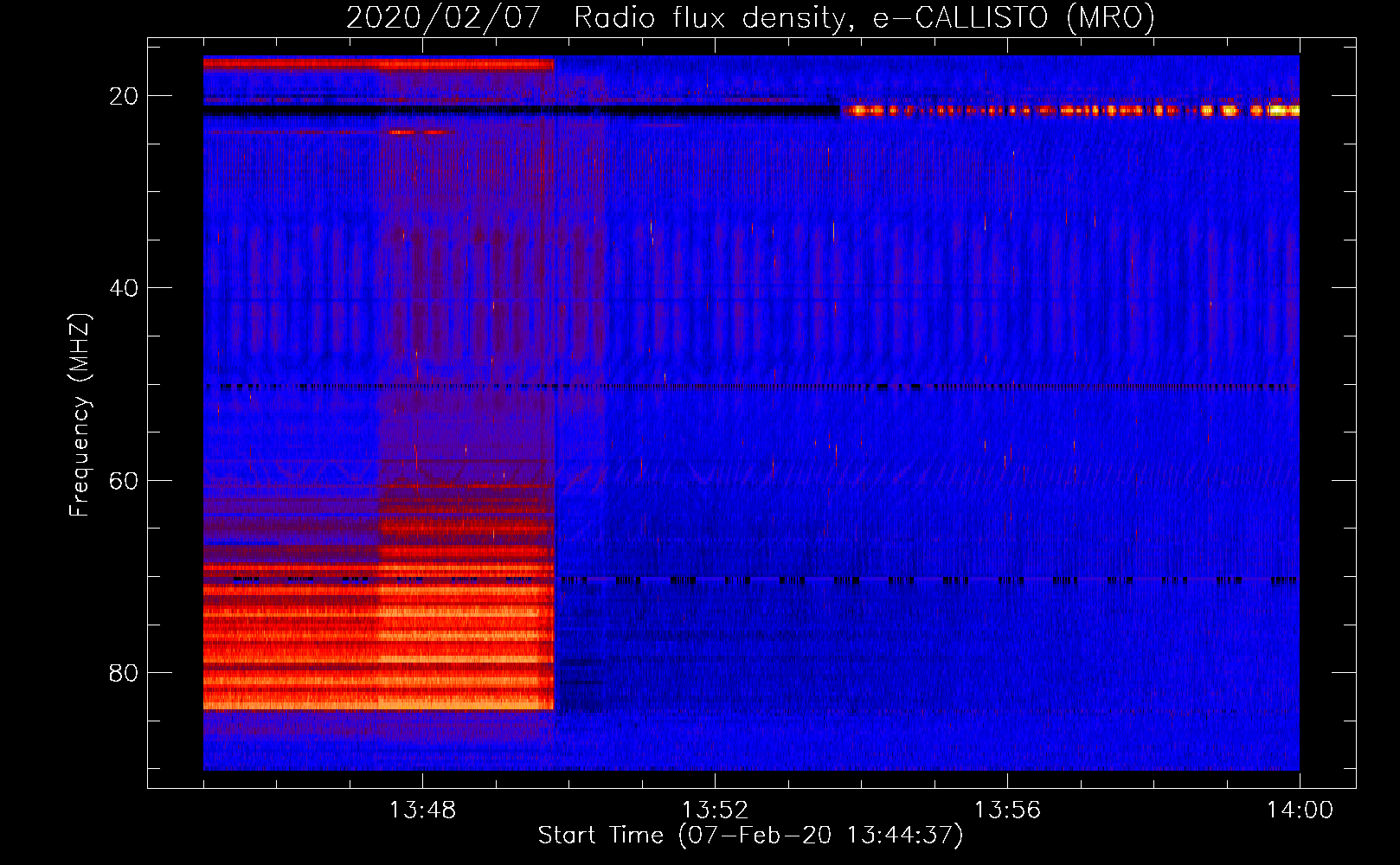Screen dimensions: 1400x865
Task: Click the frequency tick label '40'
Action: (x=124, y=288)
